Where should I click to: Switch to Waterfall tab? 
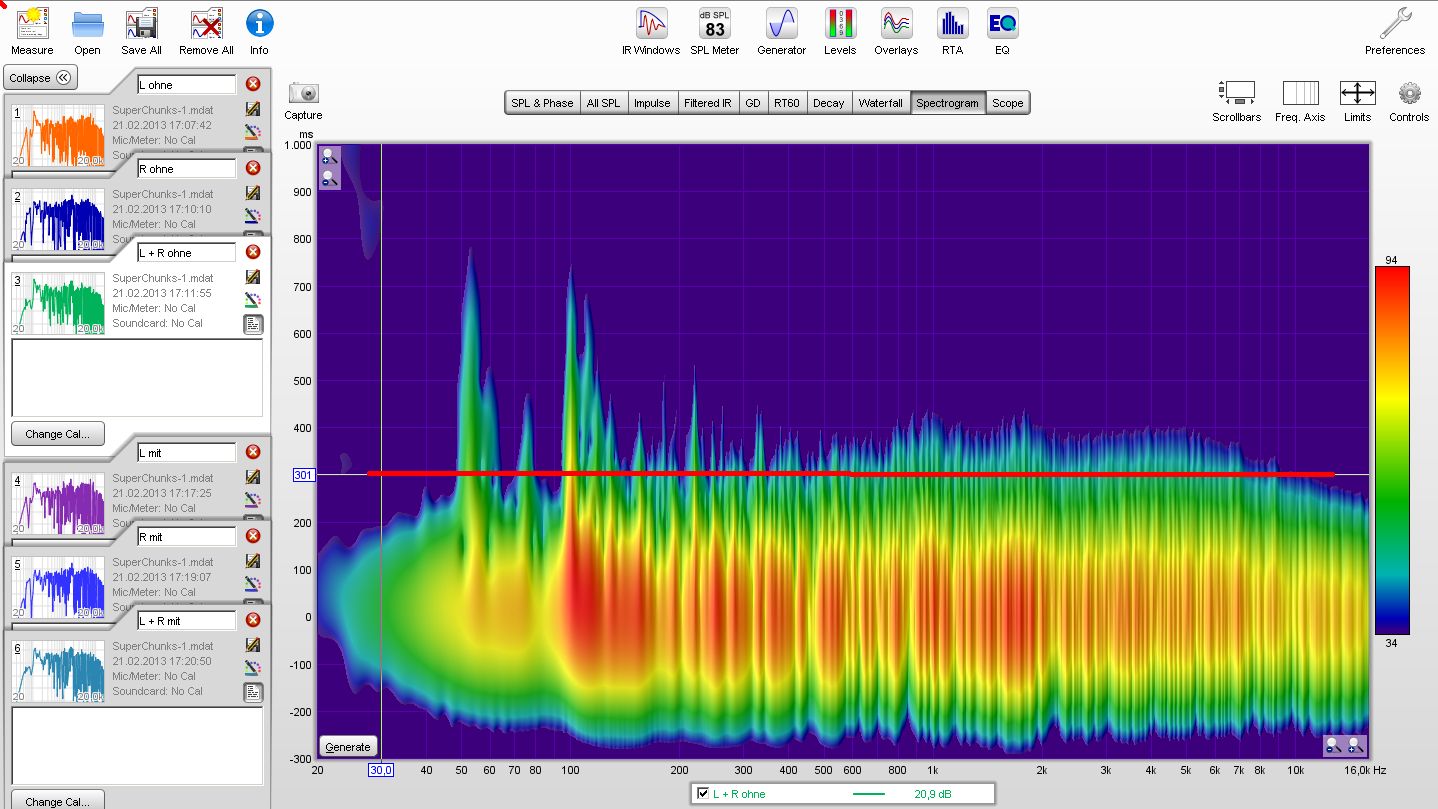coord(881,103)
